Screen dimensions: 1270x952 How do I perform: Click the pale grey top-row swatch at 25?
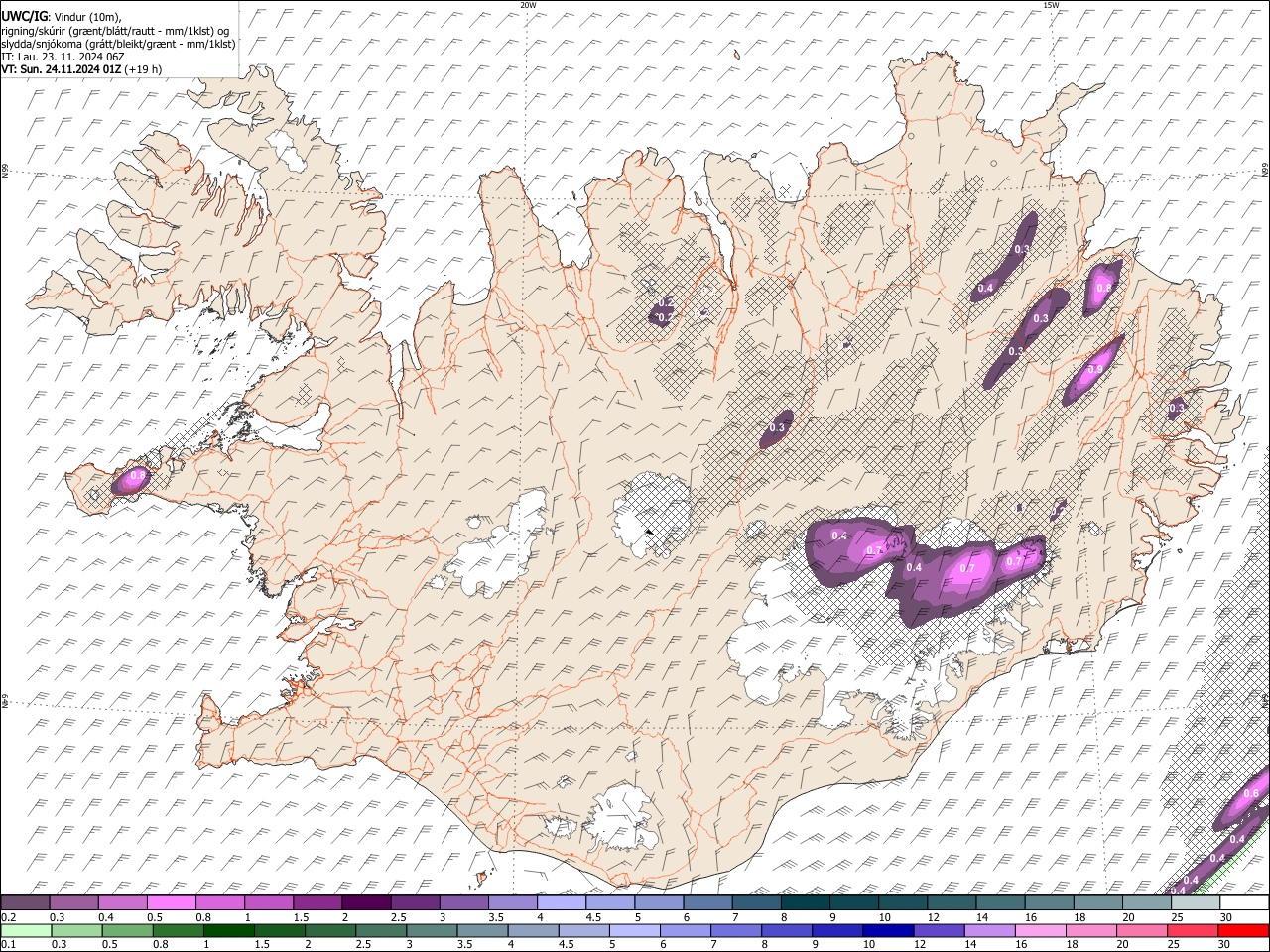click(x=1195, y=903)
